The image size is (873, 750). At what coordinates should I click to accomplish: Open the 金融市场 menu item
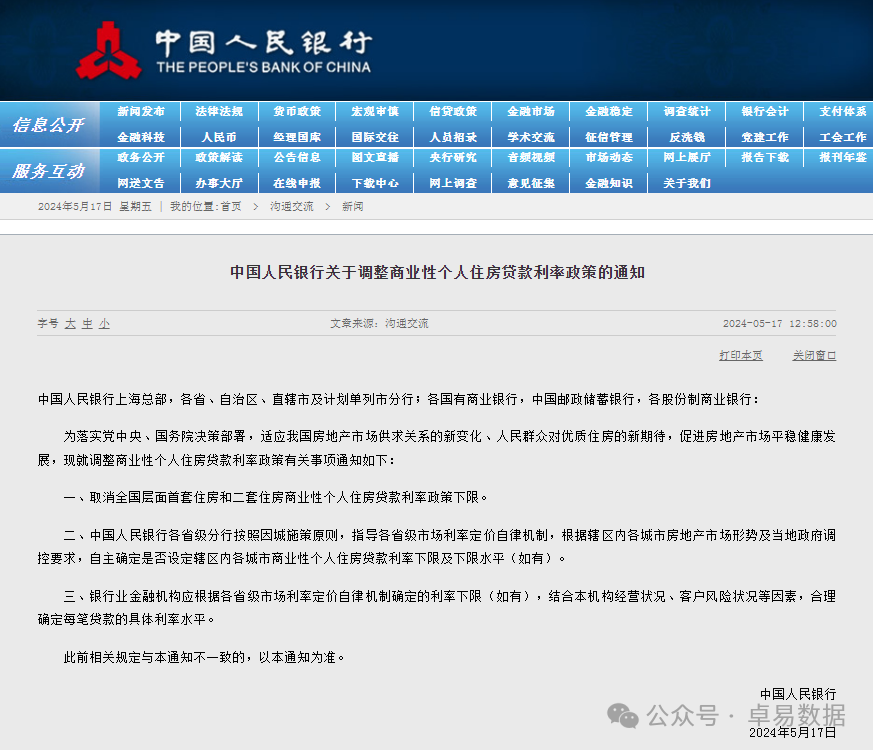click(x=530, y=111)
